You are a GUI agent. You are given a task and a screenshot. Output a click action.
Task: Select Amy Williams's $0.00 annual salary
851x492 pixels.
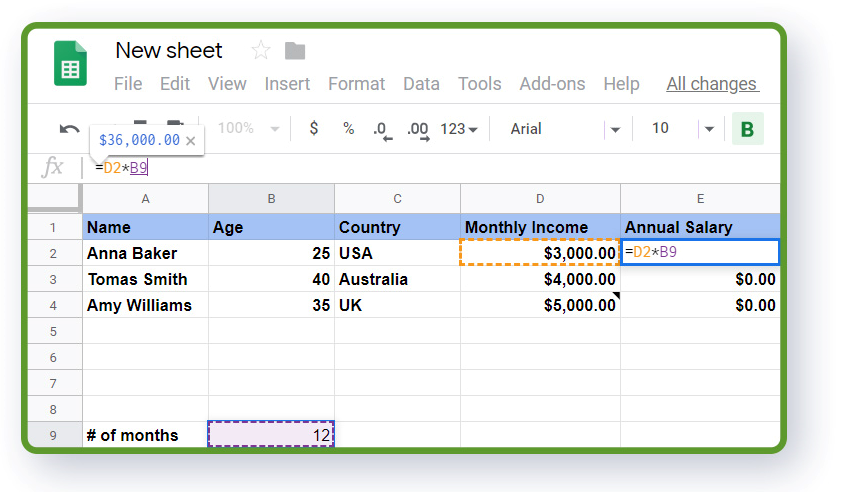coord(700,305)
